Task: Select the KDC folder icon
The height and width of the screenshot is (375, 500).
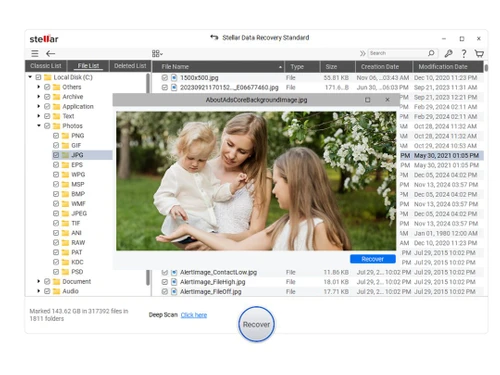Action: pyautogui.click(x=65, y=262)
